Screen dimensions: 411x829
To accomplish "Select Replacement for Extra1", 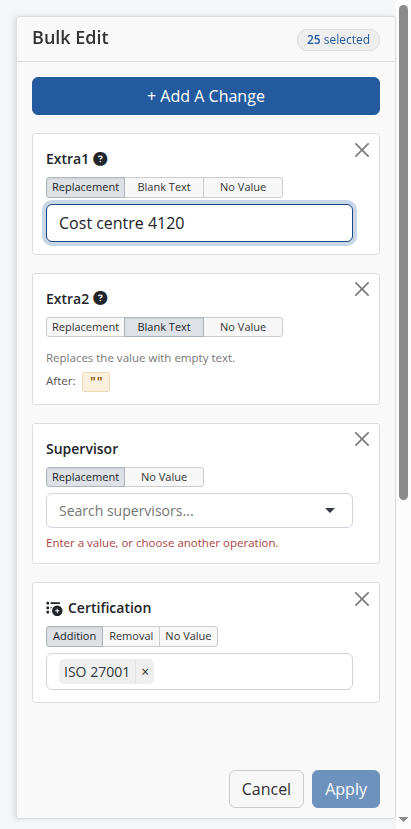I will point(86,187).
